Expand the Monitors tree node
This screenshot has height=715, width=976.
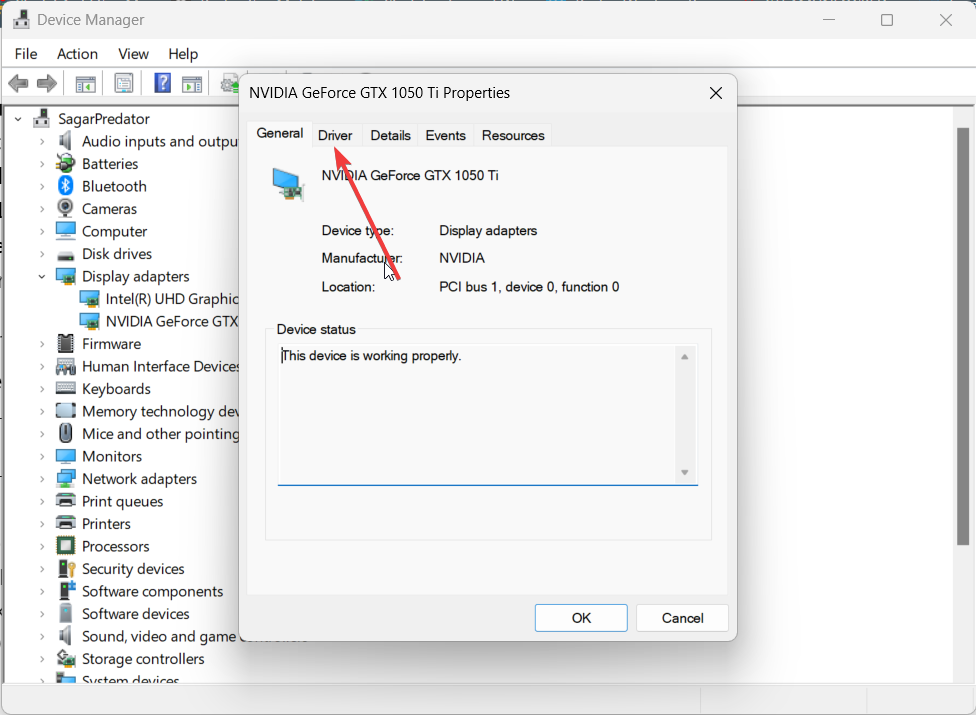click(42, 456)
